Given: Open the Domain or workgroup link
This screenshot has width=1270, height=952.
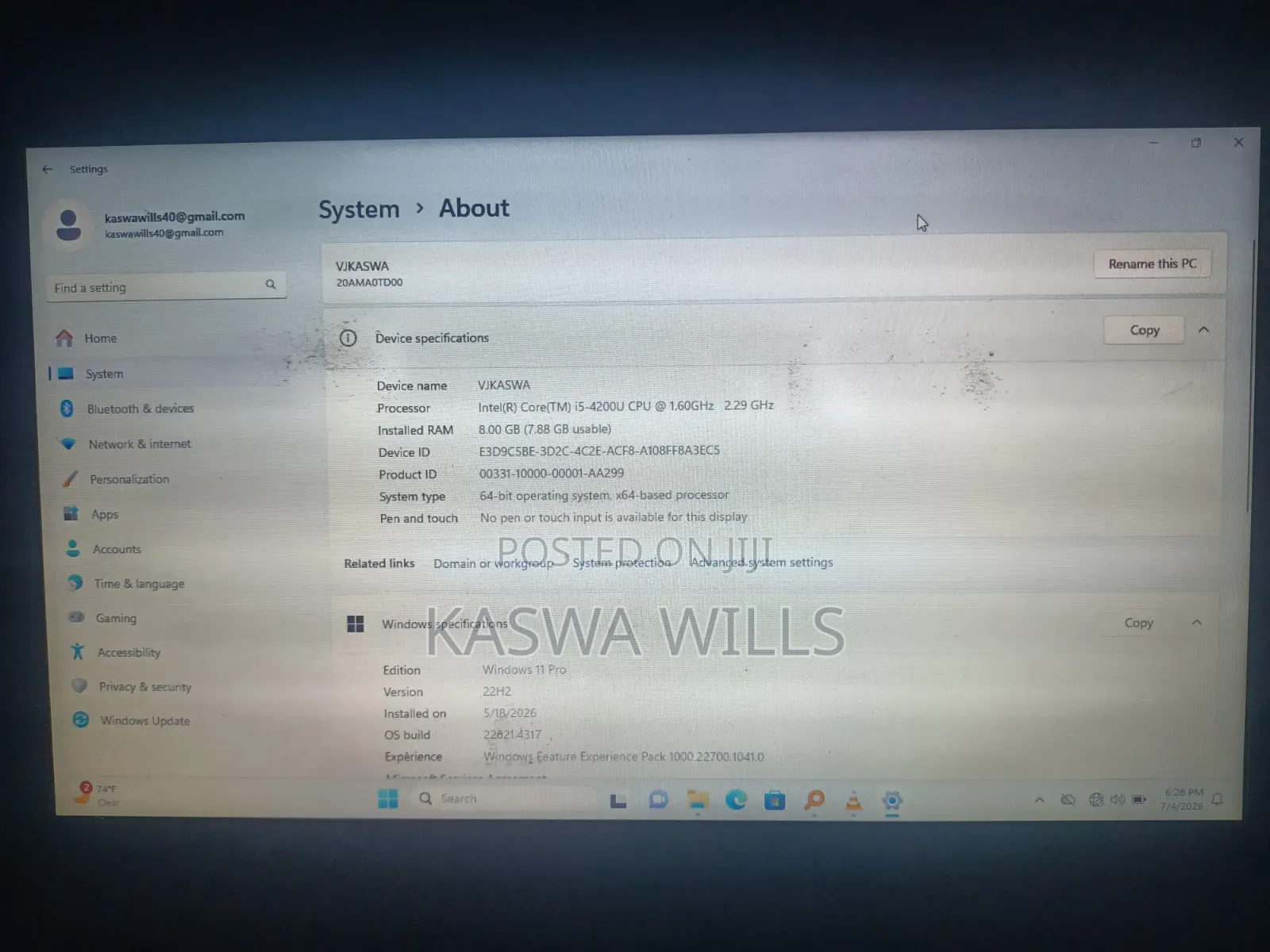Looking at the screenshot, I should click(494, 563).
